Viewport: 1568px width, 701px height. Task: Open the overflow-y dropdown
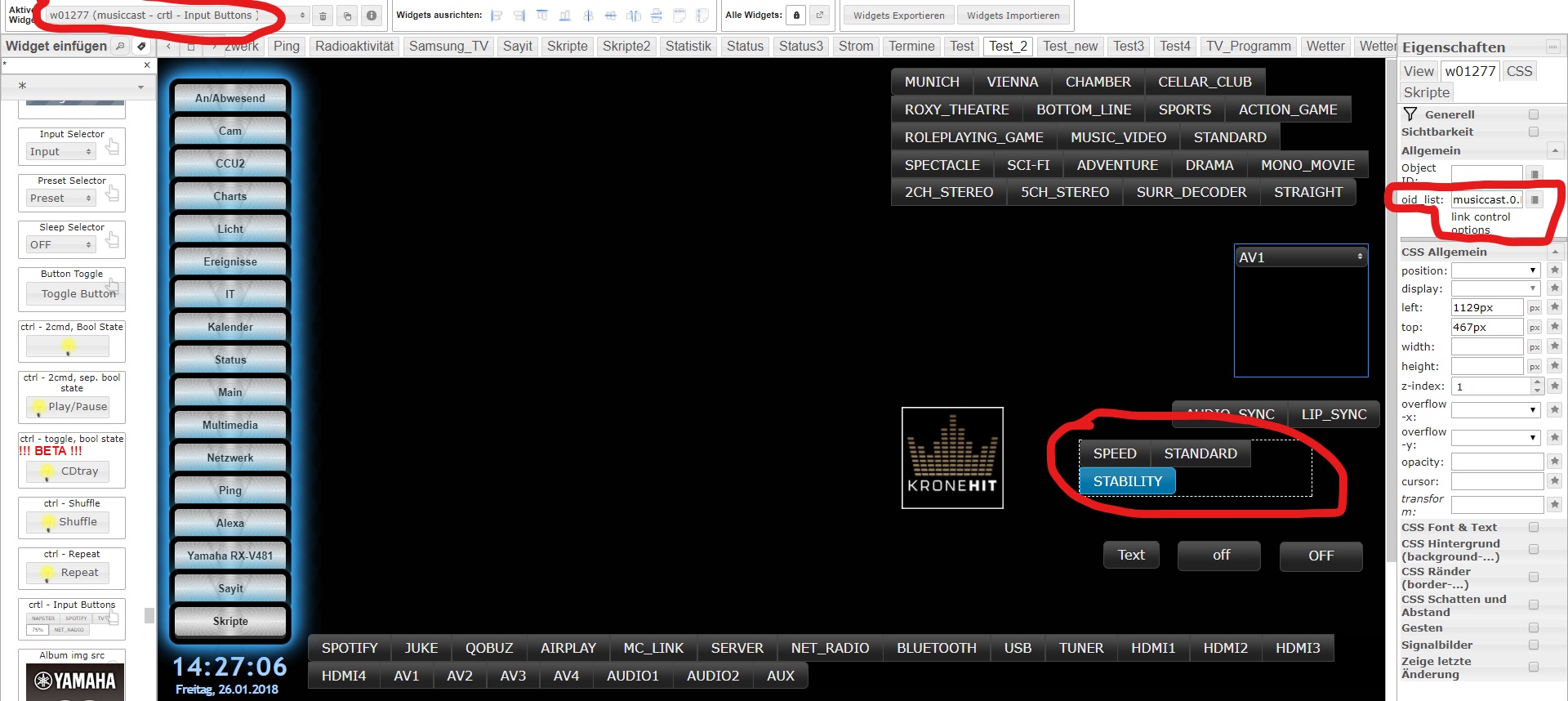coord(1496,438)
